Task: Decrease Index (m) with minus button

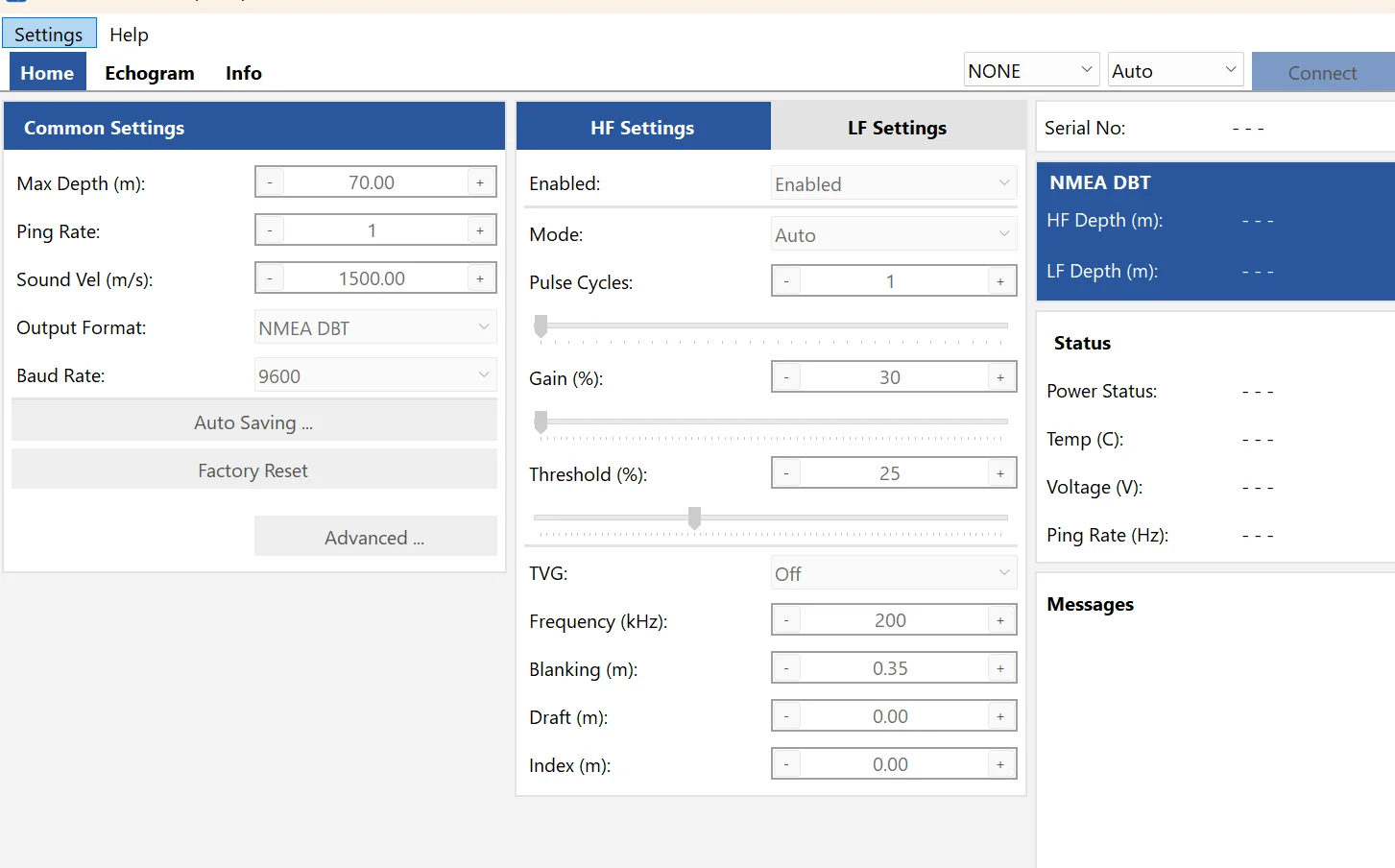Action: pos(786,764)
